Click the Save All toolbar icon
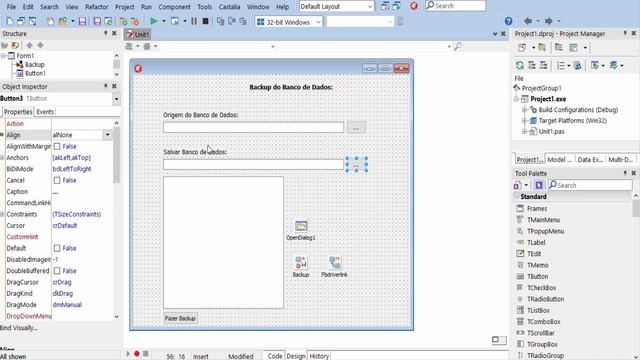640x360 pixels. tap(97, 22)
